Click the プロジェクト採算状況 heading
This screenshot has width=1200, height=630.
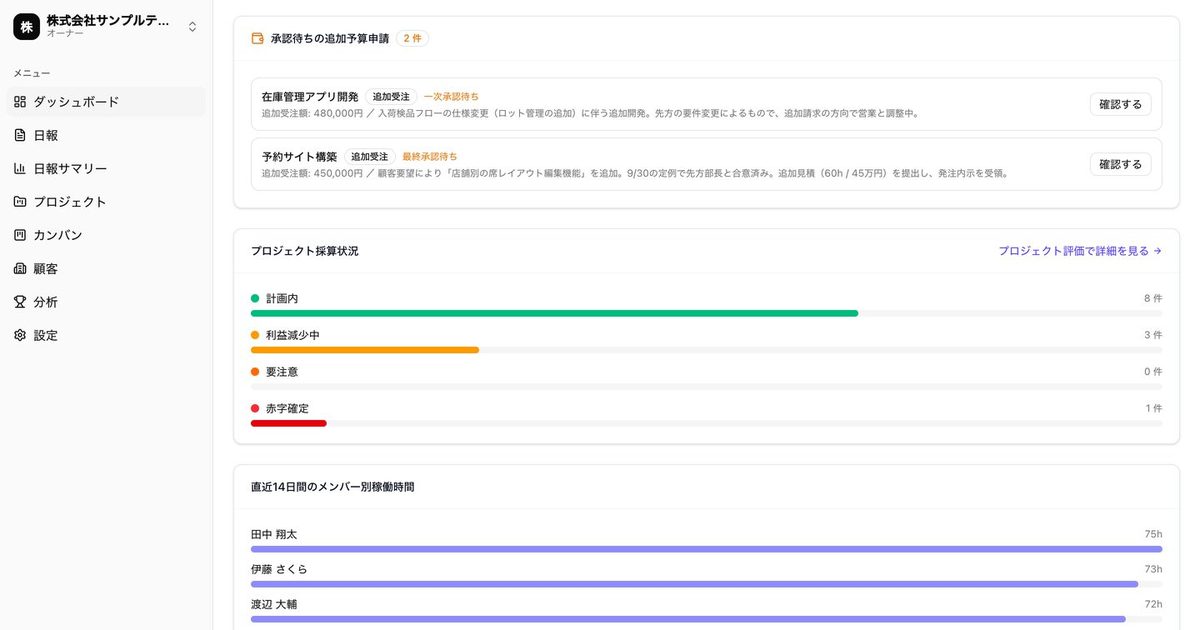tap(304, 251)
